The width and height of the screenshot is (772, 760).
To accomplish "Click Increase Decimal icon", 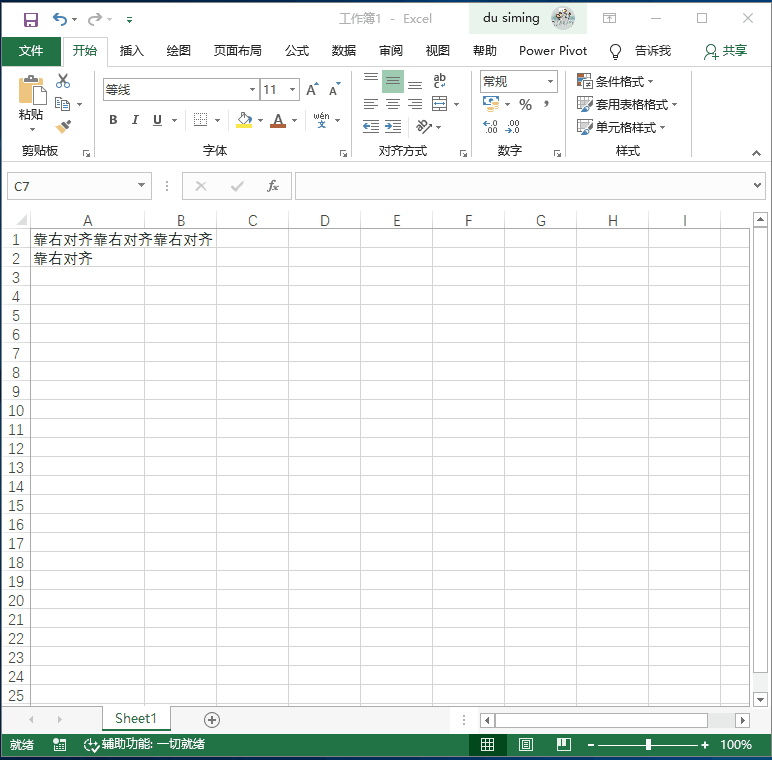I will 490,127.
